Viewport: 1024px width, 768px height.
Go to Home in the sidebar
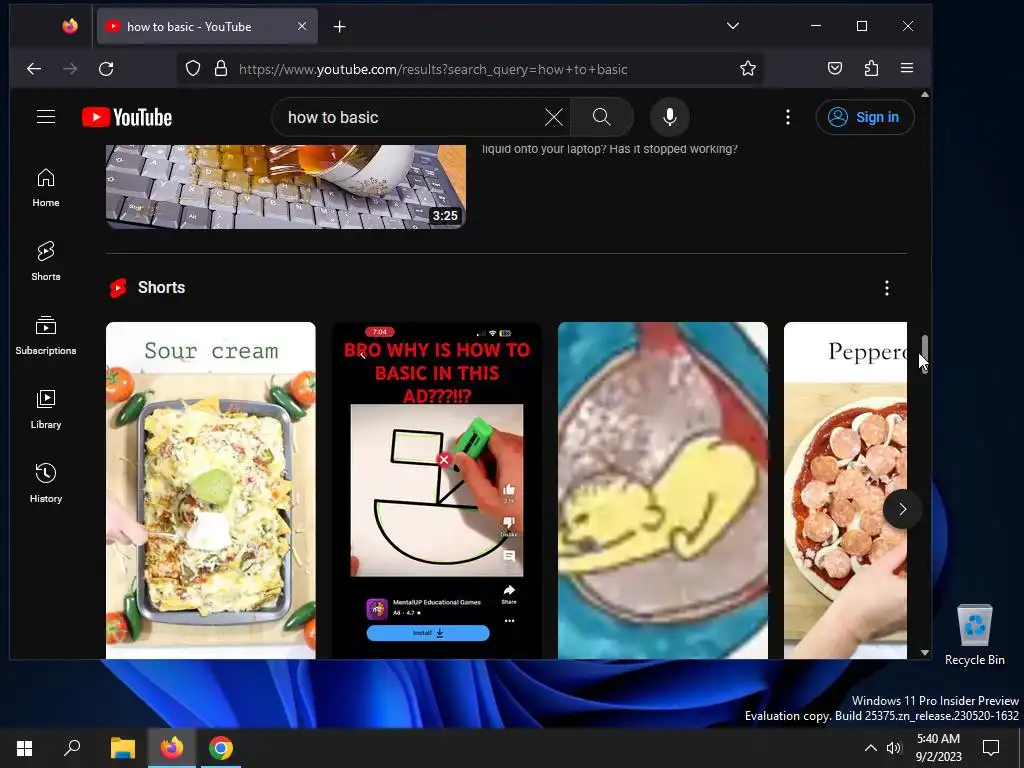(x=46, y=188)
